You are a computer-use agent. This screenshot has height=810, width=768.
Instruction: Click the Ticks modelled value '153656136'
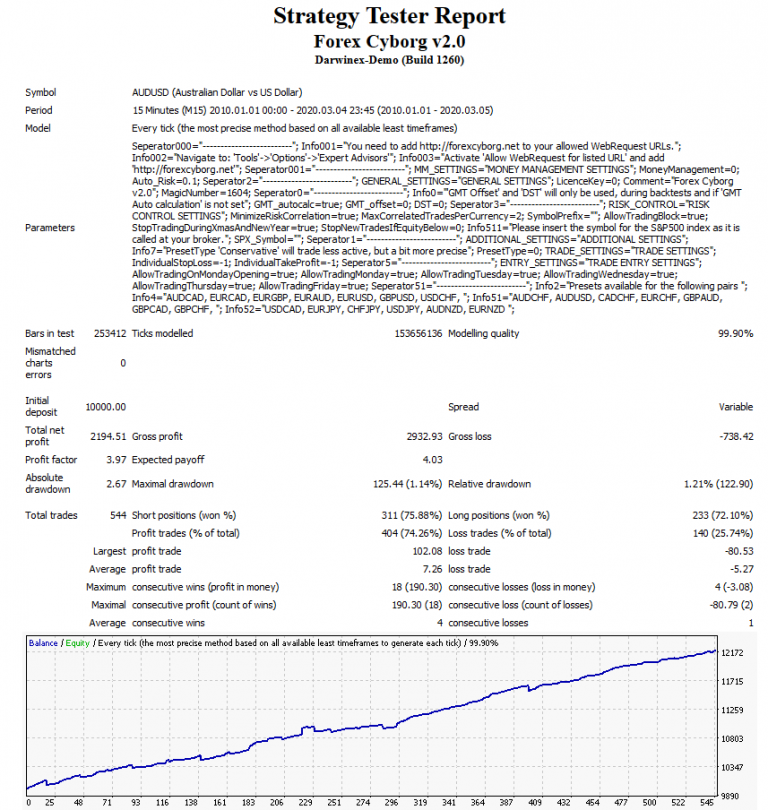click(418, 334)
